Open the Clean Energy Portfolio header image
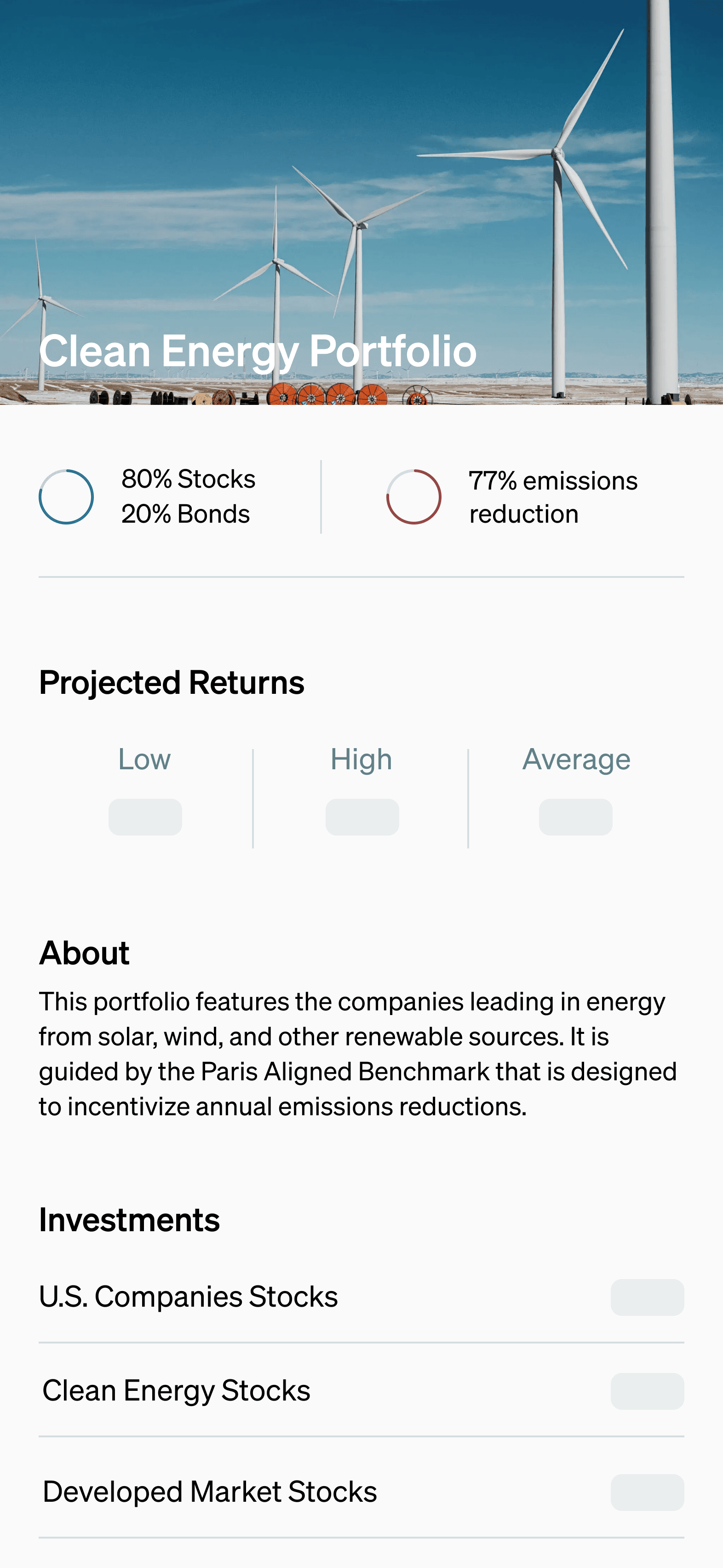The image size is (723, 1568). 361,202
